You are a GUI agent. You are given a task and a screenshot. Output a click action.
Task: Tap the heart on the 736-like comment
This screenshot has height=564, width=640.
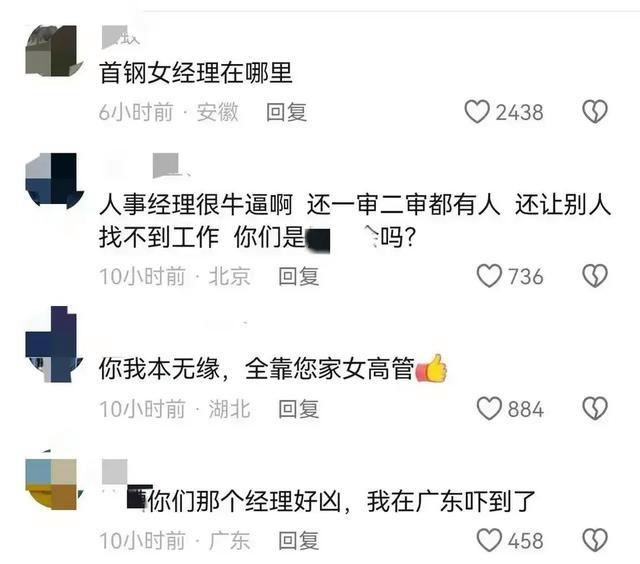(x=489, y=276)
